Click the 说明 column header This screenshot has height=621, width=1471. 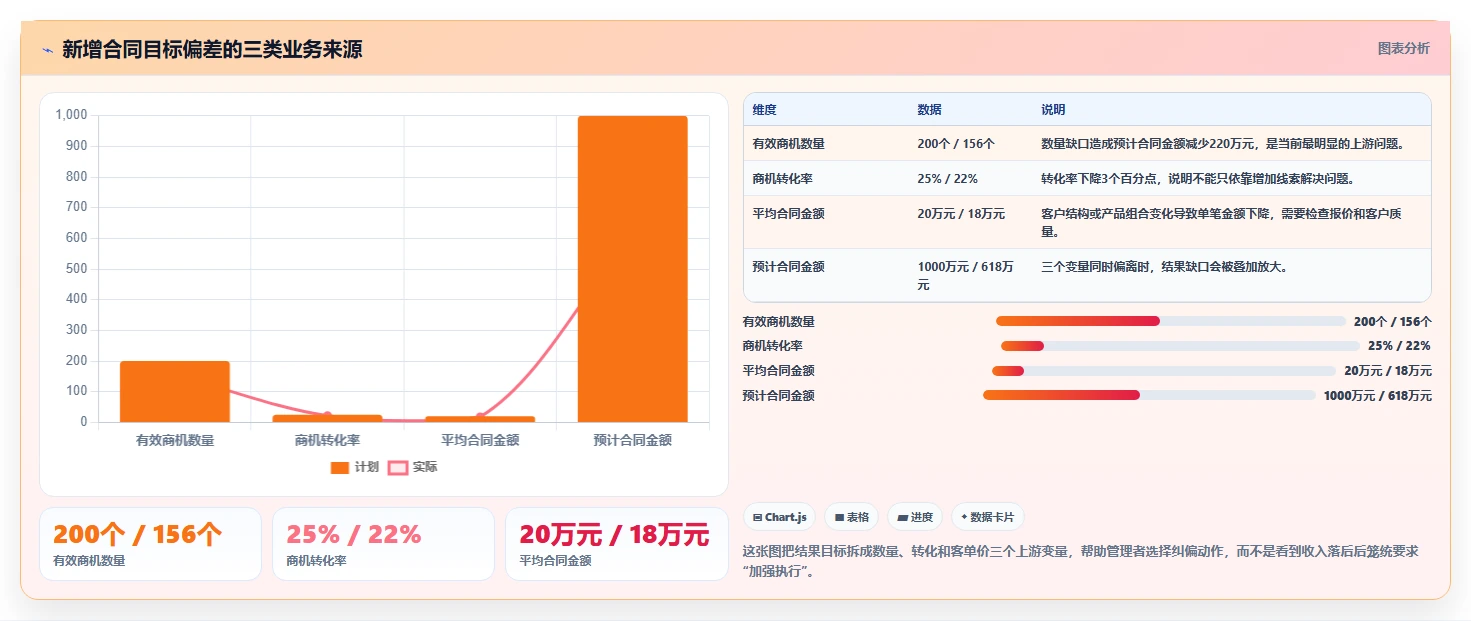click(x=1053, y=109)
